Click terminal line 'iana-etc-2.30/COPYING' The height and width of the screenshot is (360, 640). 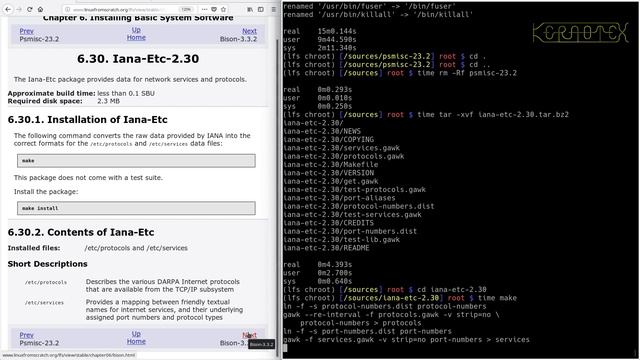pos(329,140)
